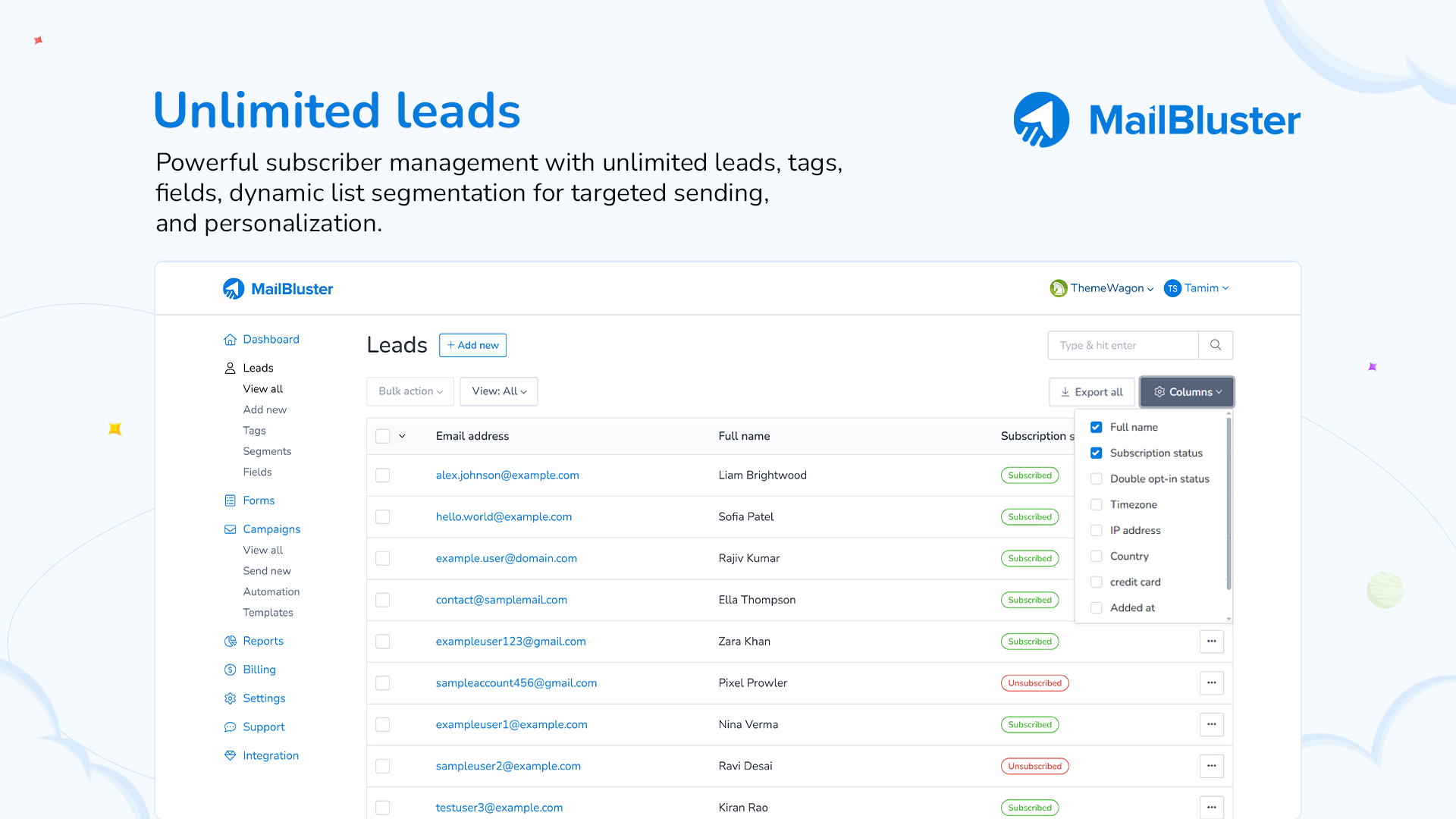Toggle the Columns dropdown button

(x=1187, y=392)
